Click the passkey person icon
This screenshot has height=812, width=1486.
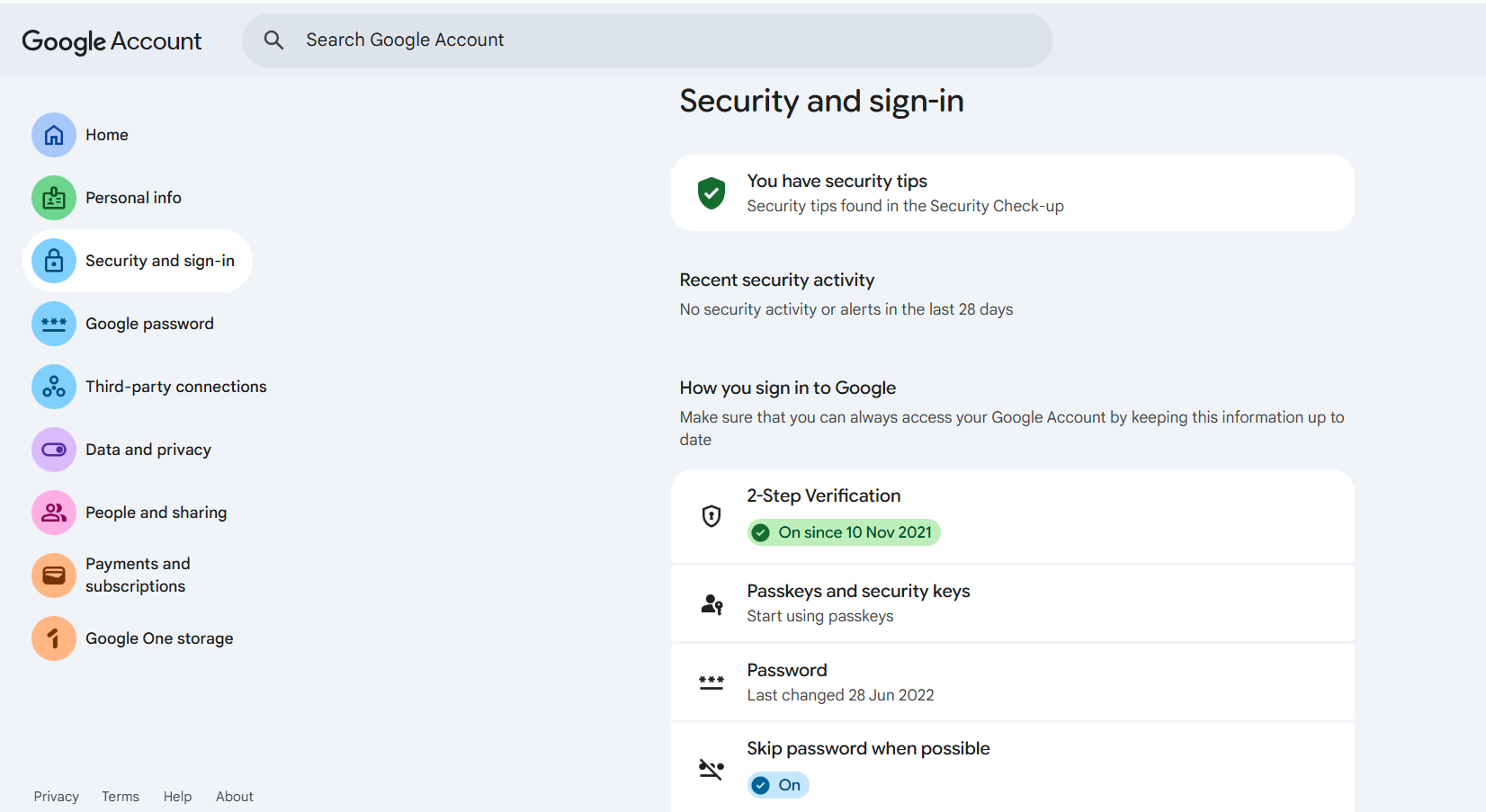[x=712, y=602]
